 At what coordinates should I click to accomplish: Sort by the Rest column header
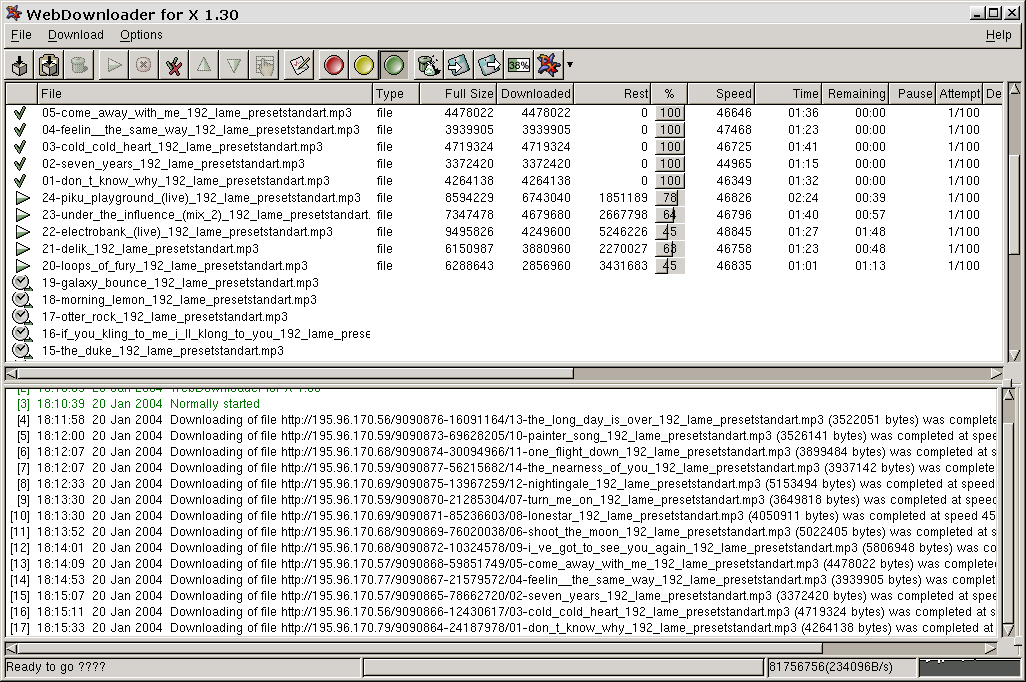pyautogui.click(x=612, y=94)
